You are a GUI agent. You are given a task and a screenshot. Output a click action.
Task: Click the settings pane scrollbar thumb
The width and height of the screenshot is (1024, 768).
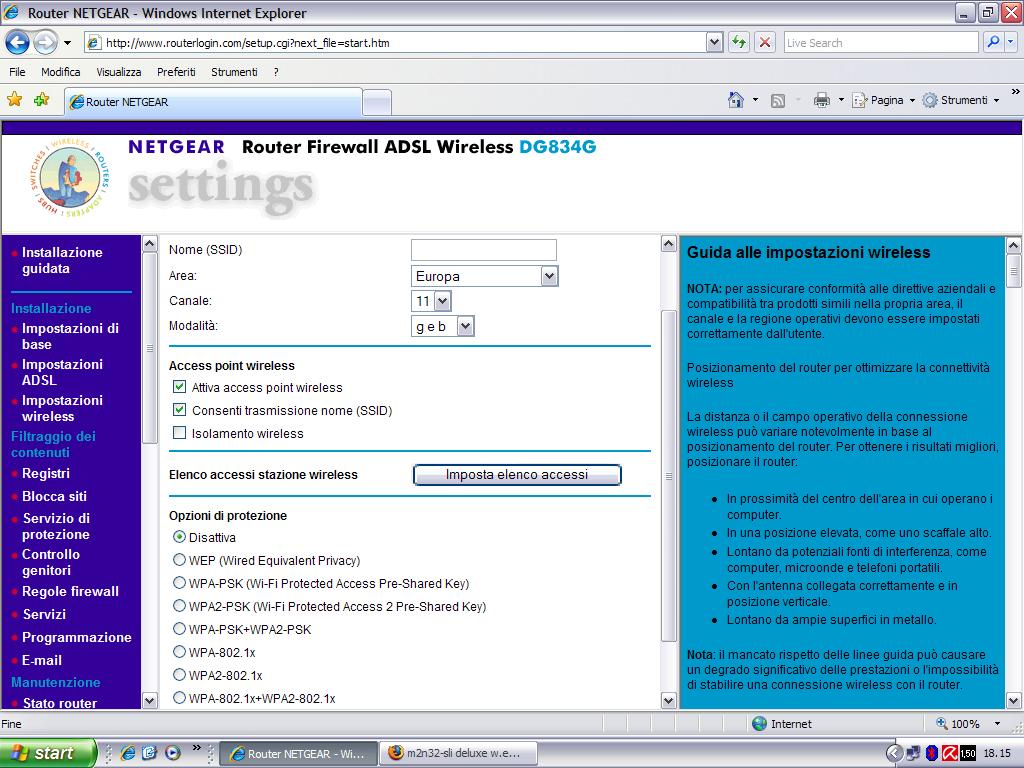[669, 476]
